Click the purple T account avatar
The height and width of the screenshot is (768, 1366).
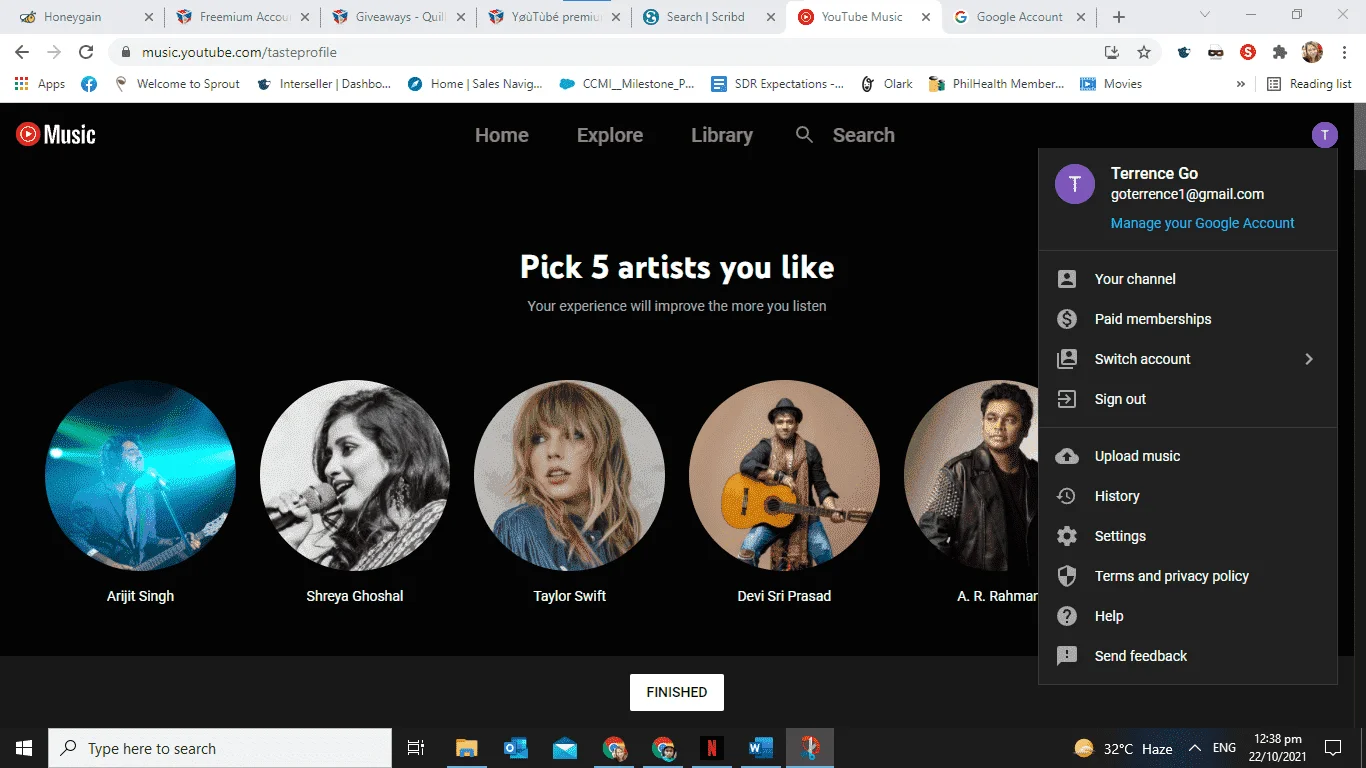click(x=1324, y=135)
